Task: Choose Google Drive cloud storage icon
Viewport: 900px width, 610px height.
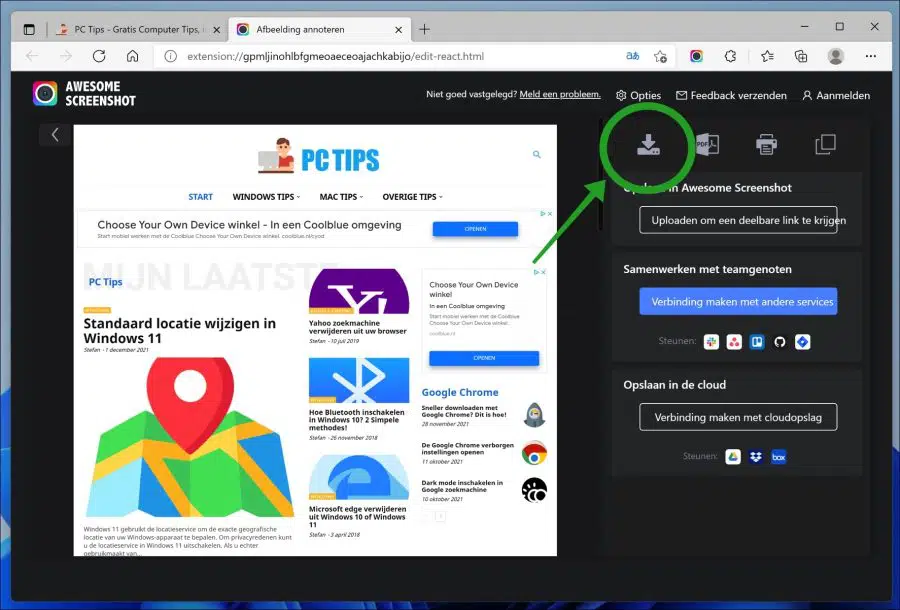Action: pyautogui.click(x=733, y=457)
